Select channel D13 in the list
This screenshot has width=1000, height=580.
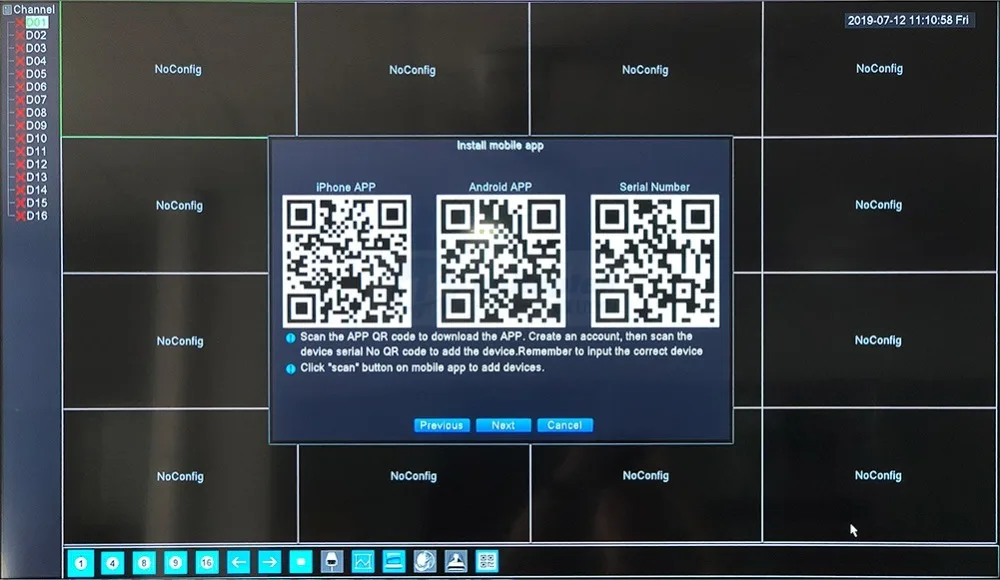(36, 177)
